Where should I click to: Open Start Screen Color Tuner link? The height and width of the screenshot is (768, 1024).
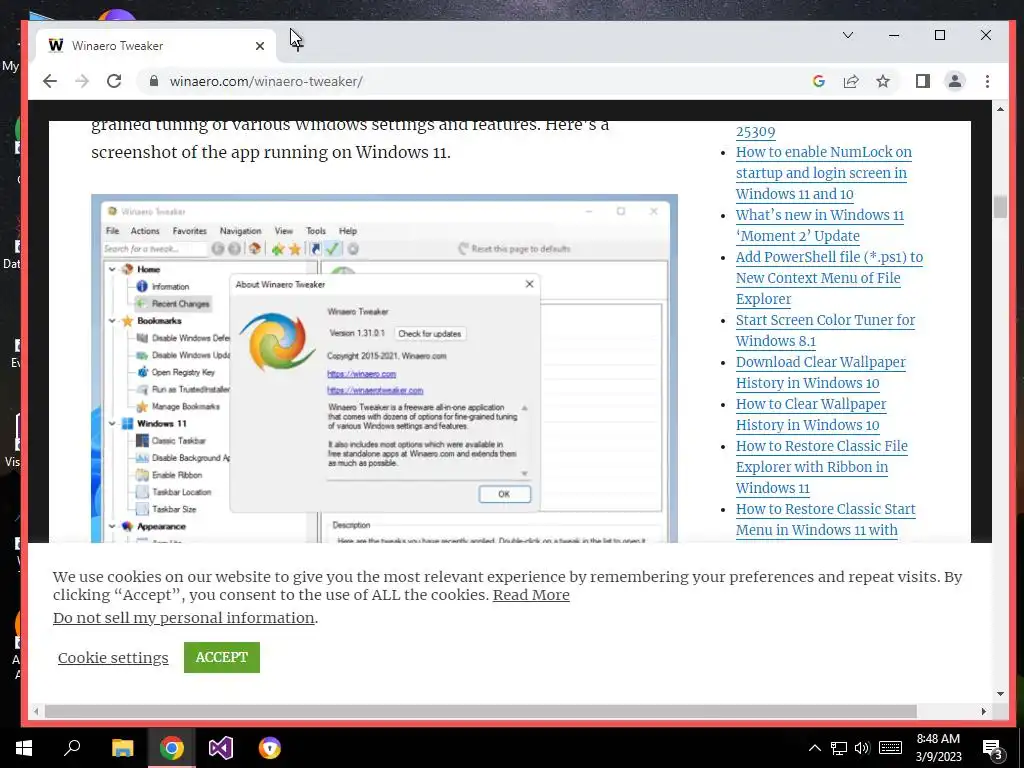click(825, 330)
